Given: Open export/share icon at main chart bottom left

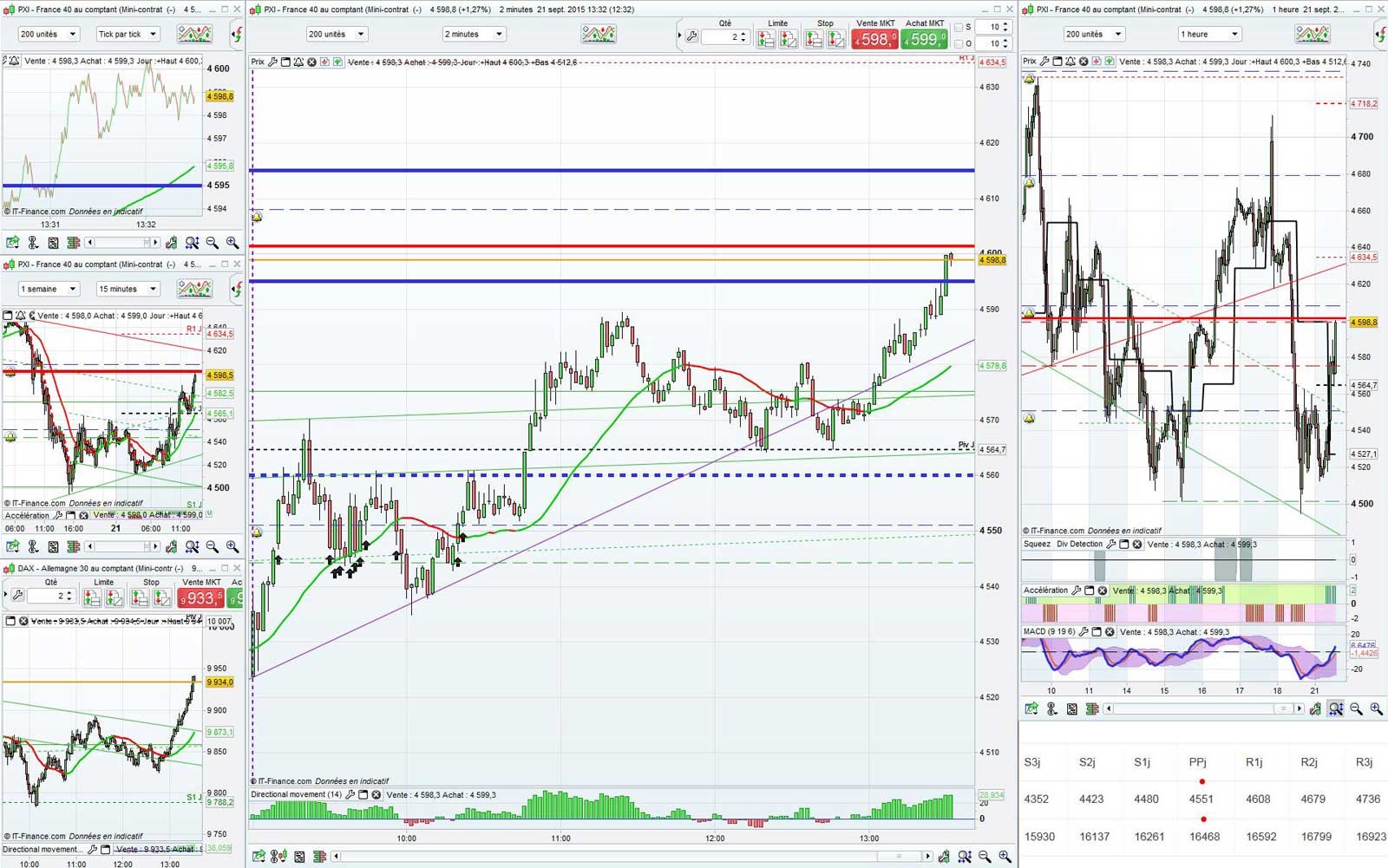Looking at the screenshot, I should point(259,857).
